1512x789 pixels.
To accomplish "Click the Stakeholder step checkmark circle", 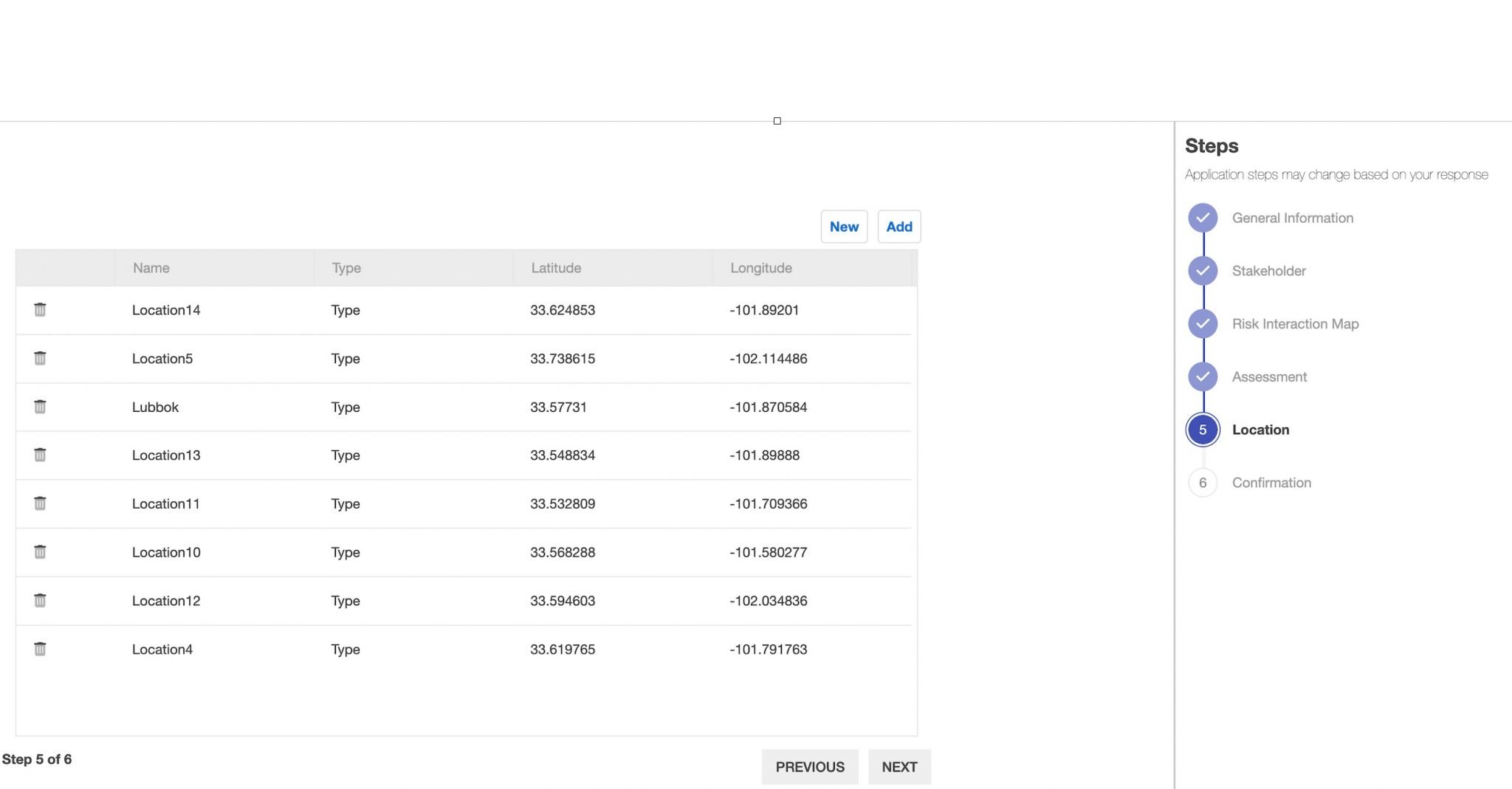I will tap(1203, 271).
